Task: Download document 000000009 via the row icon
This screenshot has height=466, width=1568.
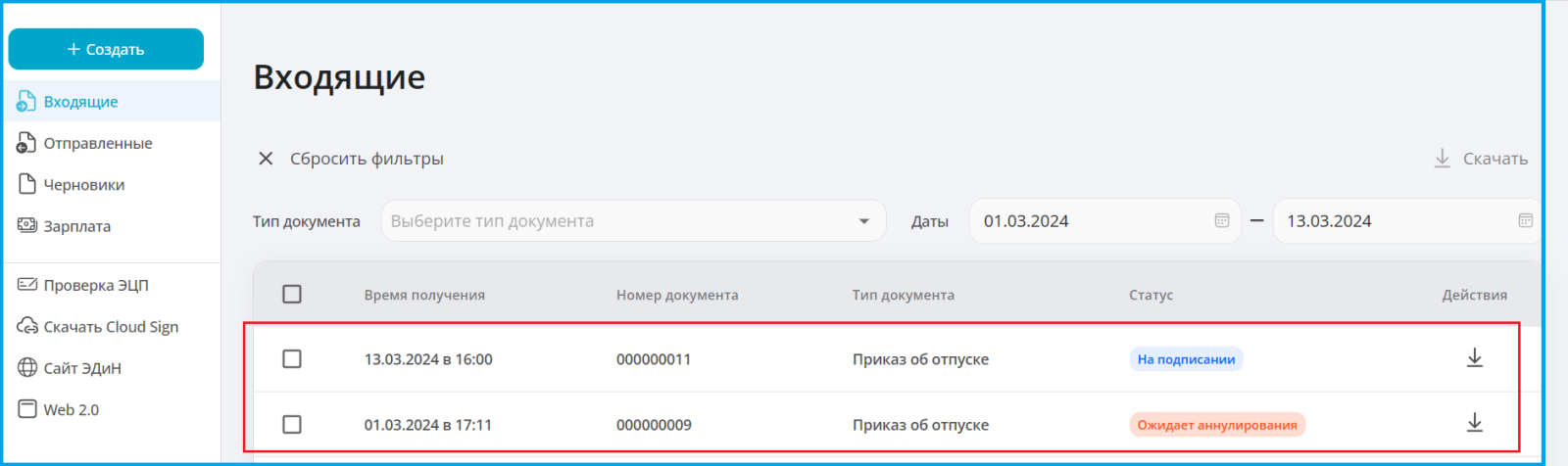Action: [1474, 423]
